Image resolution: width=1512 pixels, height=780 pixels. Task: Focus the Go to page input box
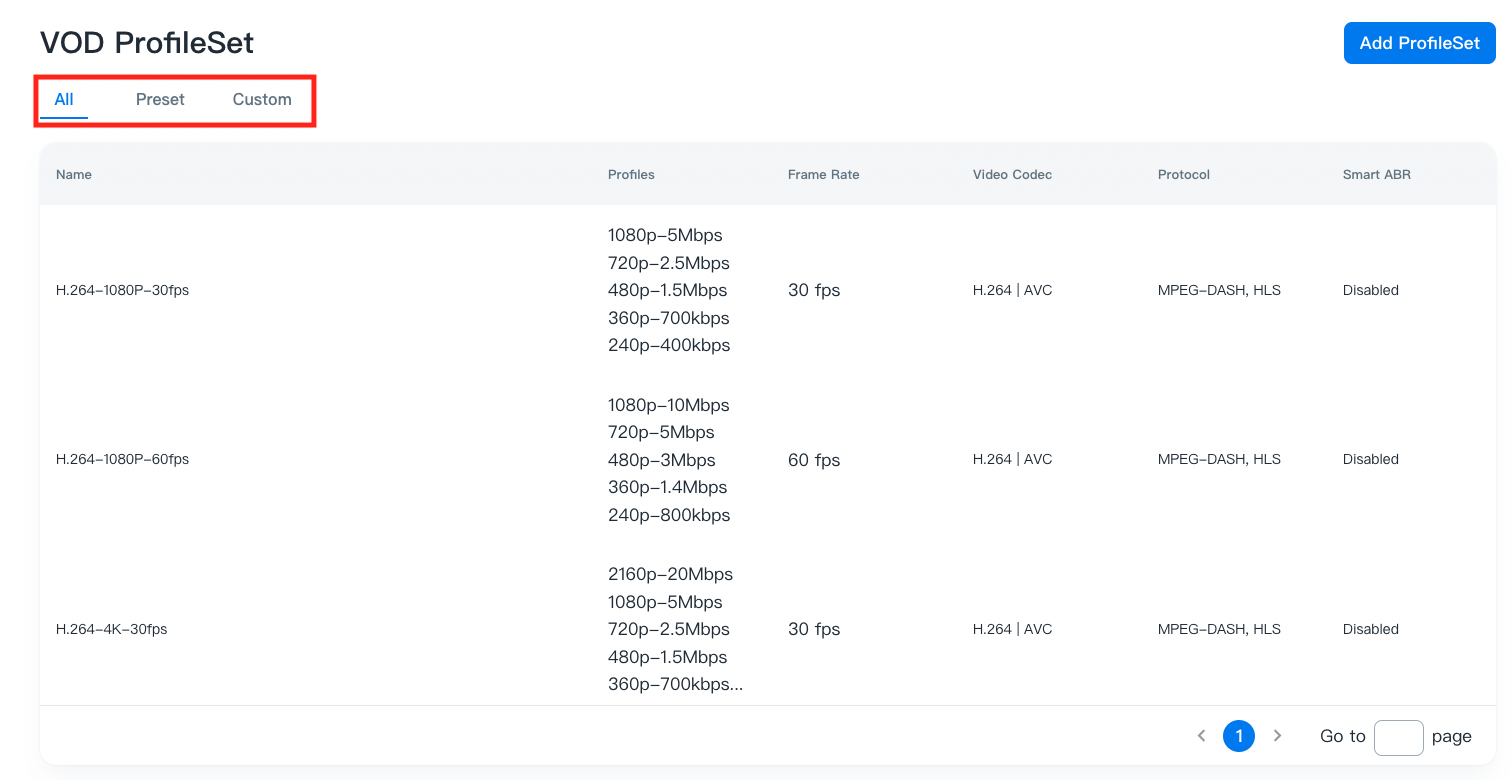1398,737
